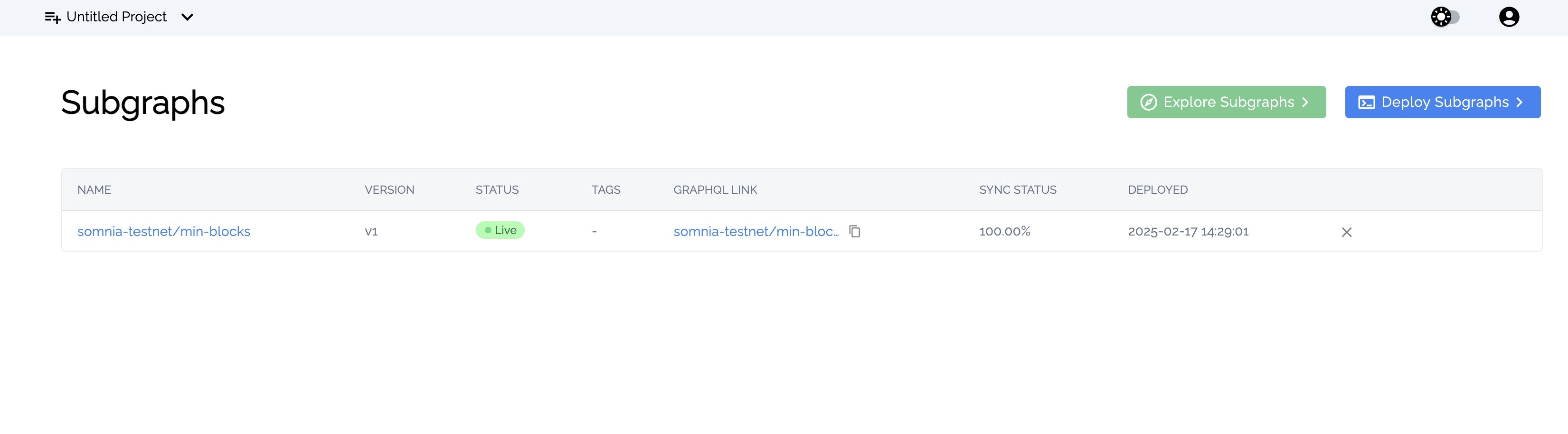Viewport: 1568px width, 434px height.
Task: Click the dash in the TAGS cell
Action: pos(595,232)
